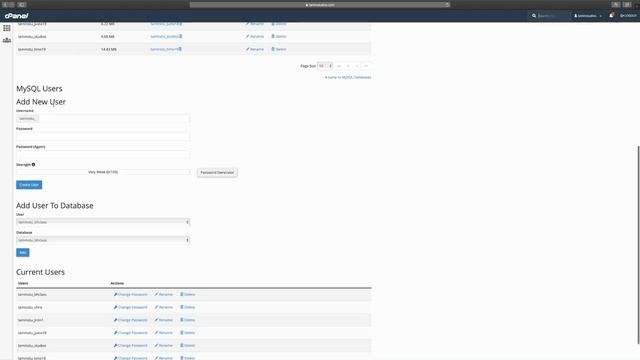Expand the account username menu in header

588,16
